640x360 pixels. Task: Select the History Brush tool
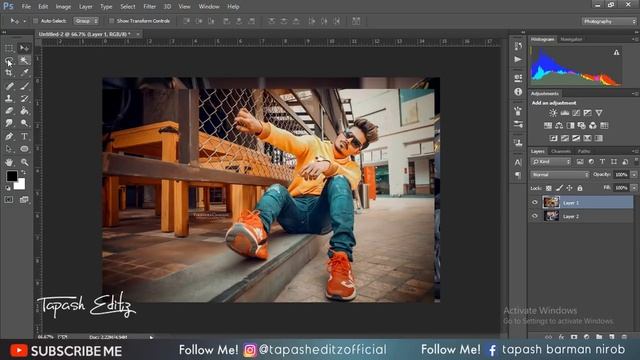pyautogui.click(x=24, y=98)
